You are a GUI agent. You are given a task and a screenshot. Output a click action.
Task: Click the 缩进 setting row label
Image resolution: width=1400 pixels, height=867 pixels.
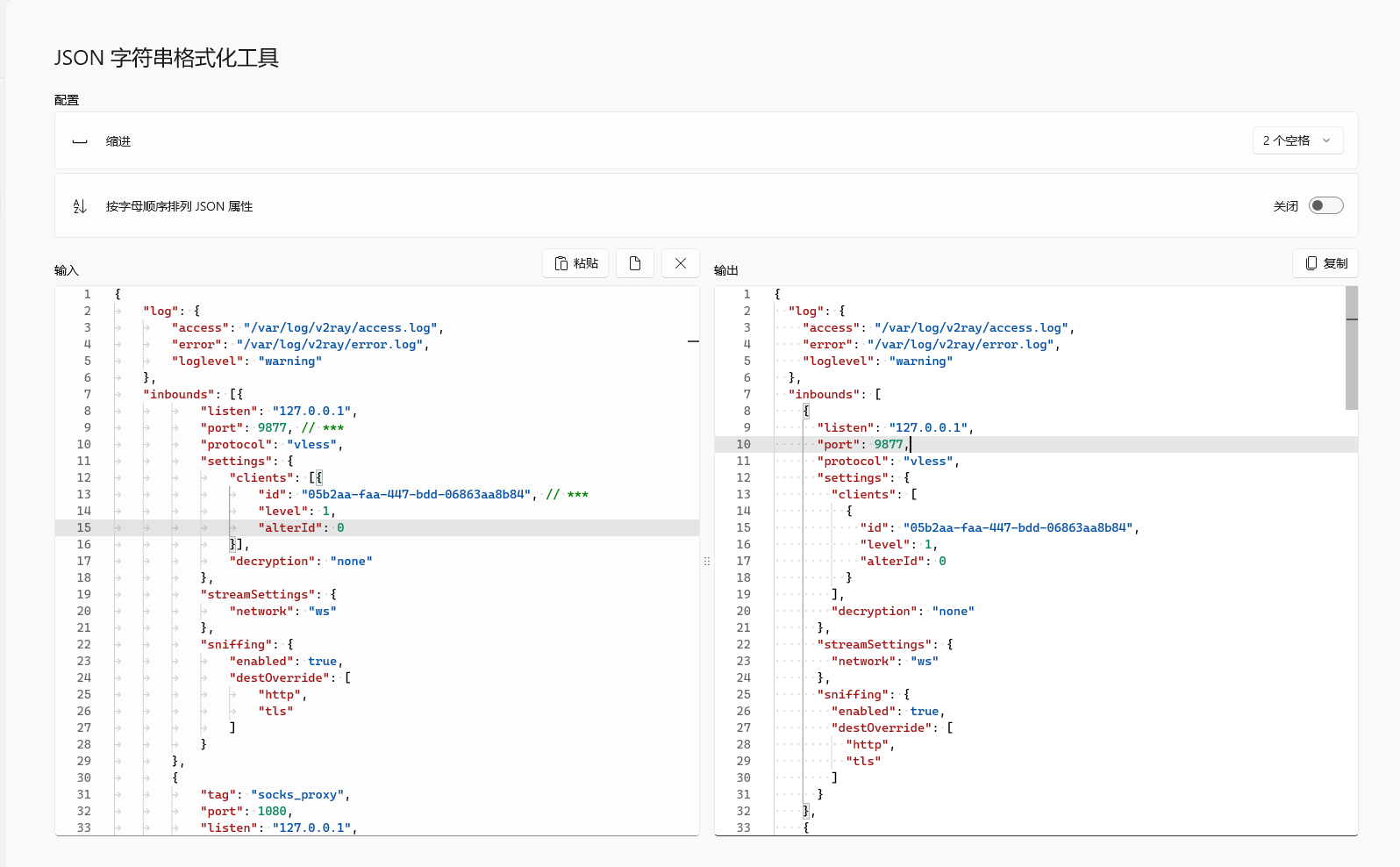(x=118, y=141)
